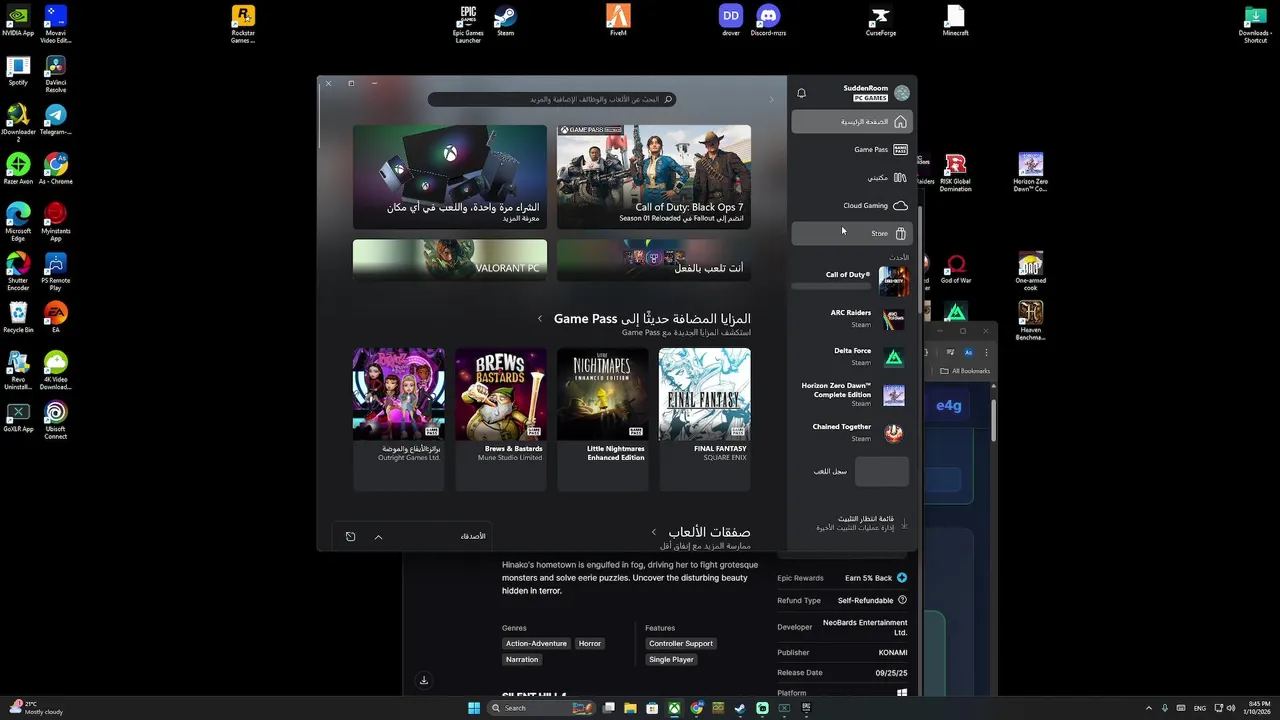Open Movavi Video Editor desktop icon
This screenshot has height=720, width=1280.
click(56, 24)
